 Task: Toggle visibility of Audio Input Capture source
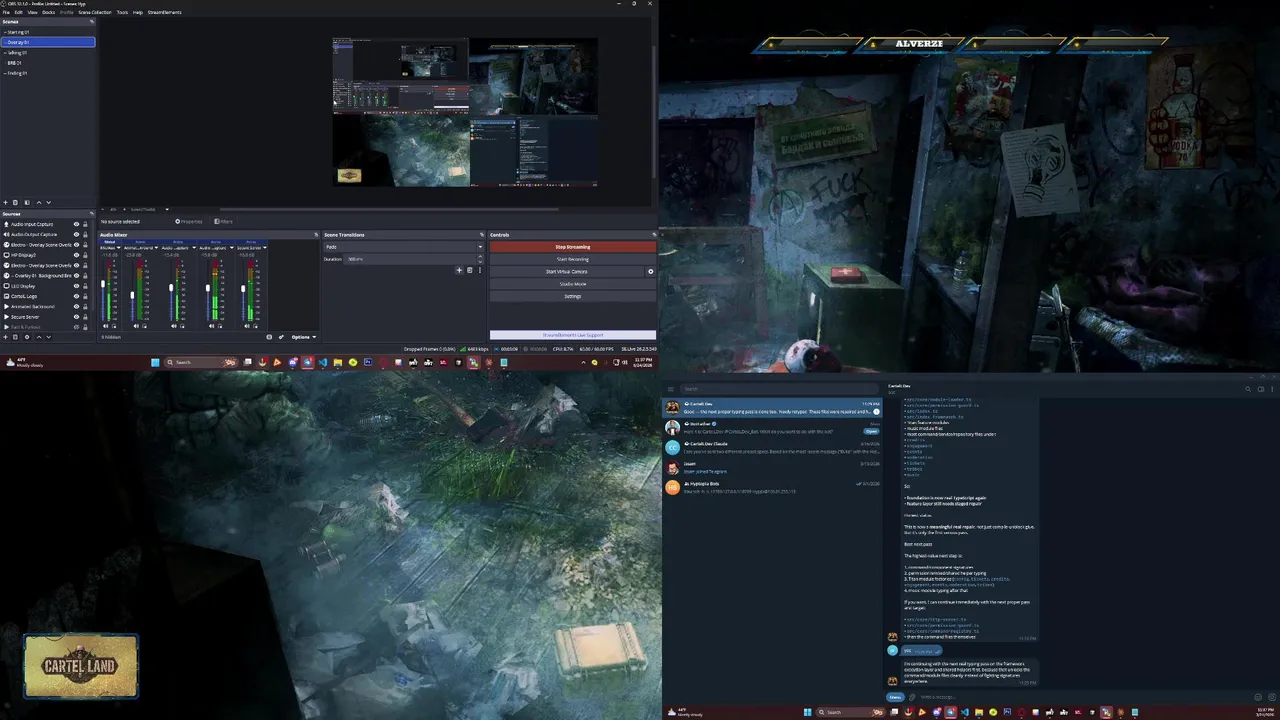coord(76,224)
